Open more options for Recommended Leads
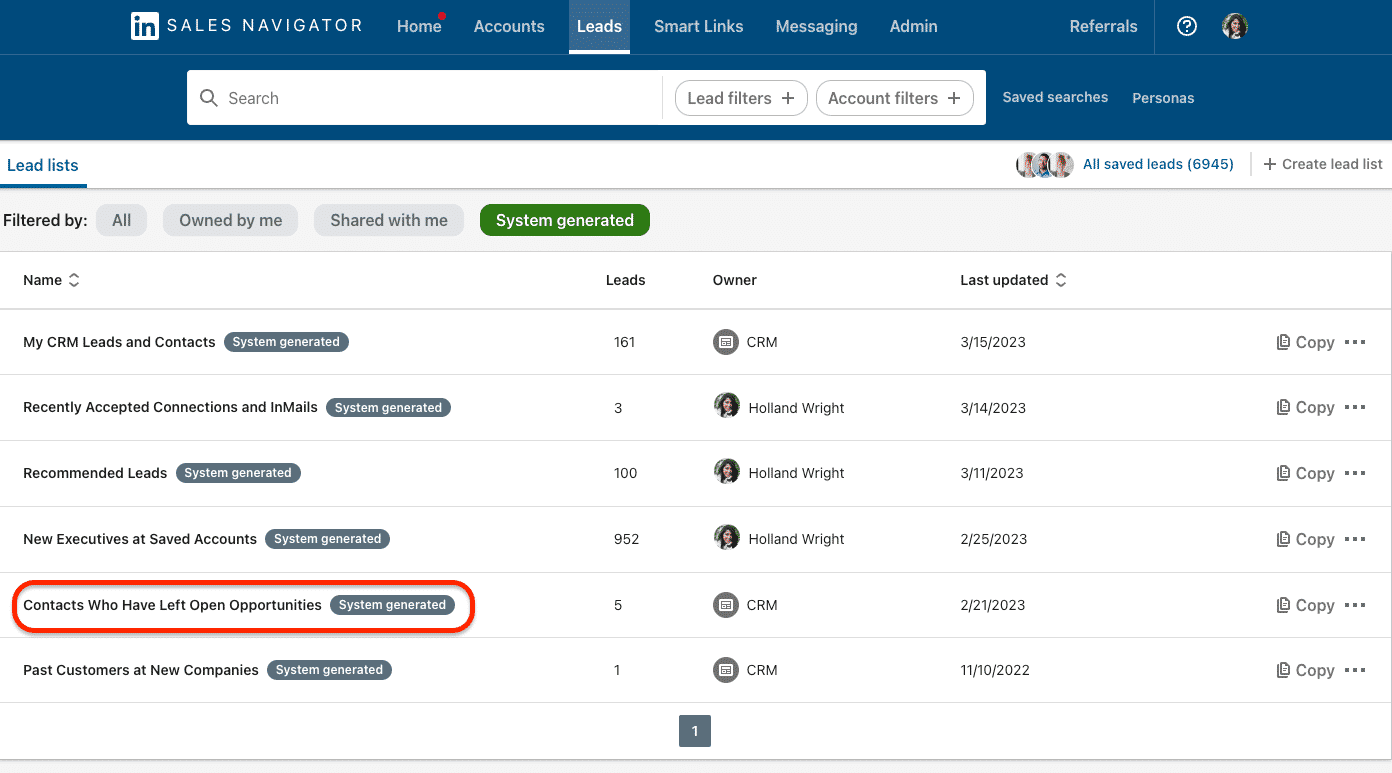 coord(1355,473)
